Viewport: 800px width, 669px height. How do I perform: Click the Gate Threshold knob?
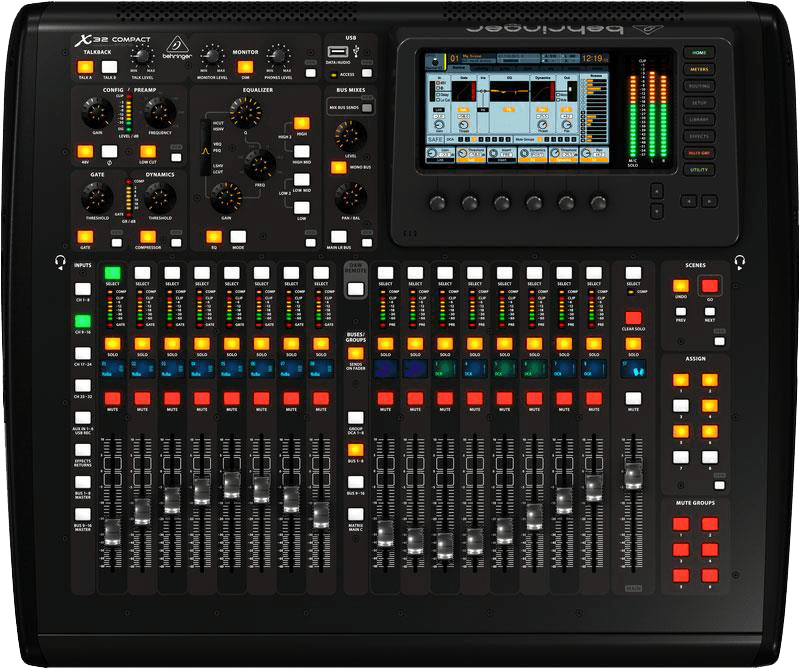[97, 197]
